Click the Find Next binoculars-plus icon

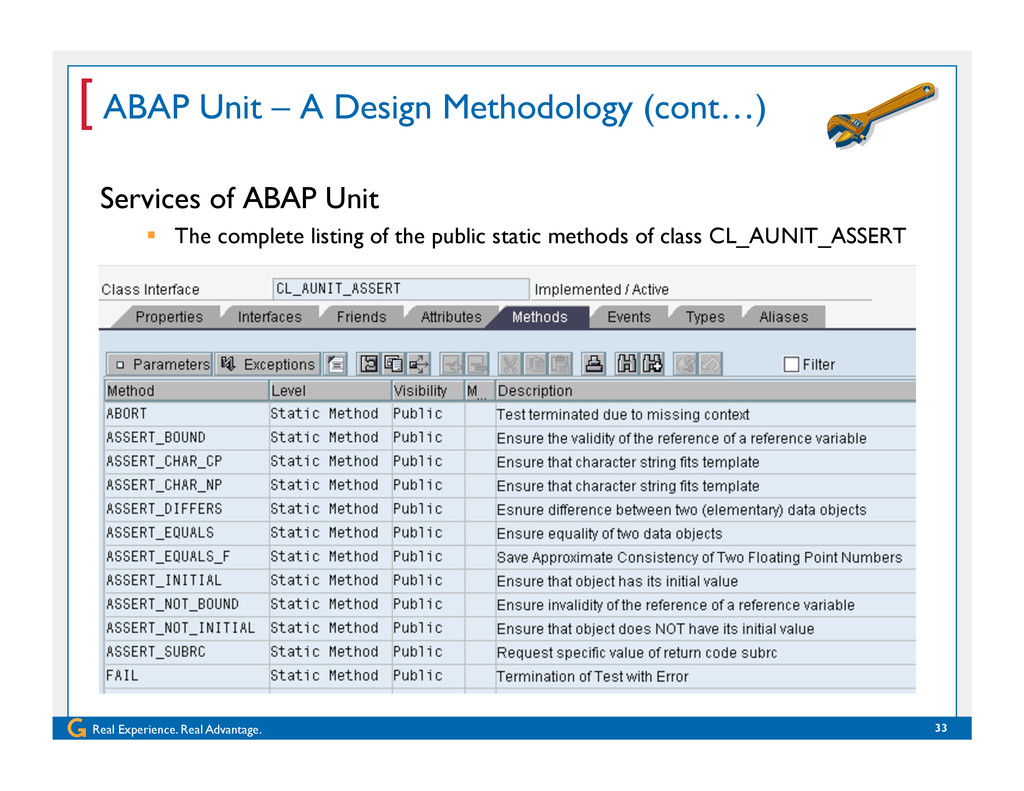tap(652, 364)
